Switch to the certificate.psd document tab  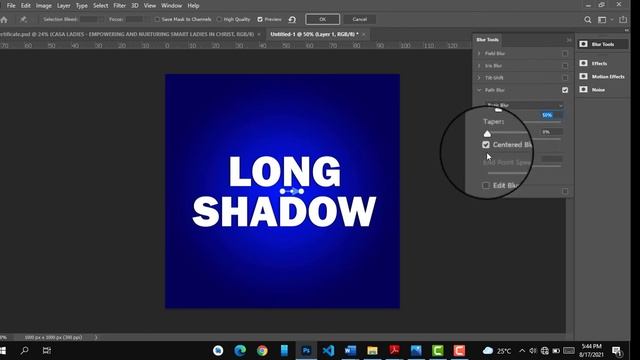(127, 34)
